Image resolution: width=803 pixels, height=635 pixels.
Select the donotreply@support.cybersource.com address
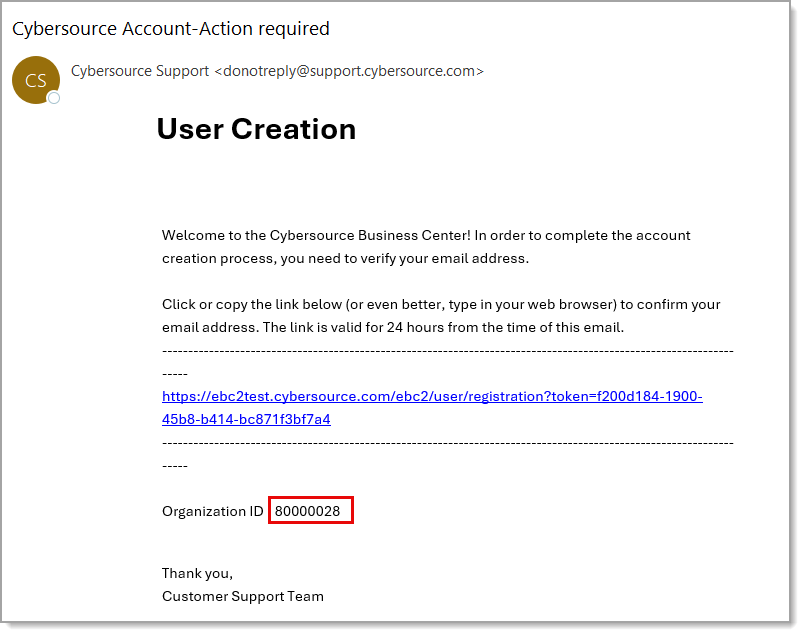coord(349,71)
